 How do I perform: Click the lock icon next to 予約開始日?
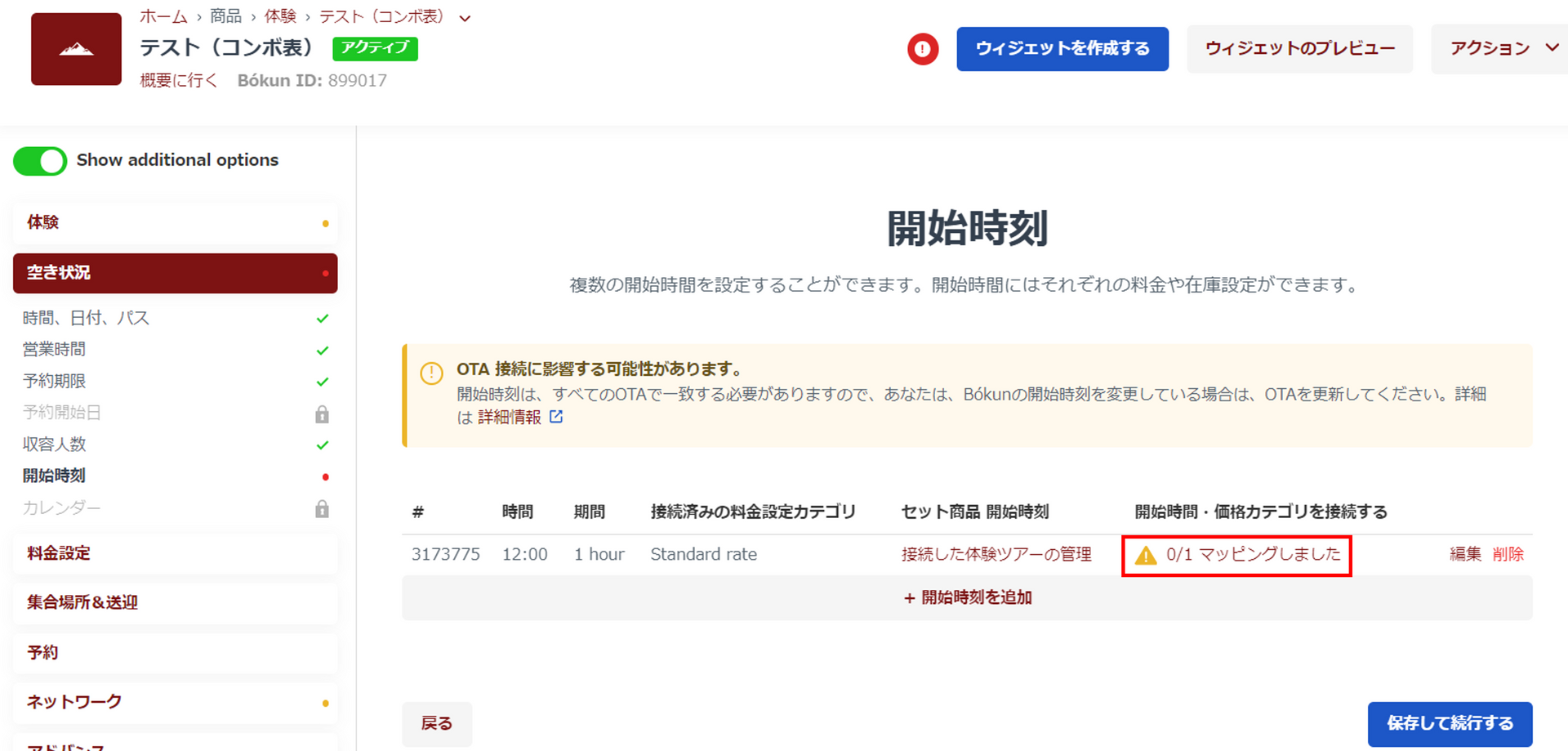[x=322, y=414]
